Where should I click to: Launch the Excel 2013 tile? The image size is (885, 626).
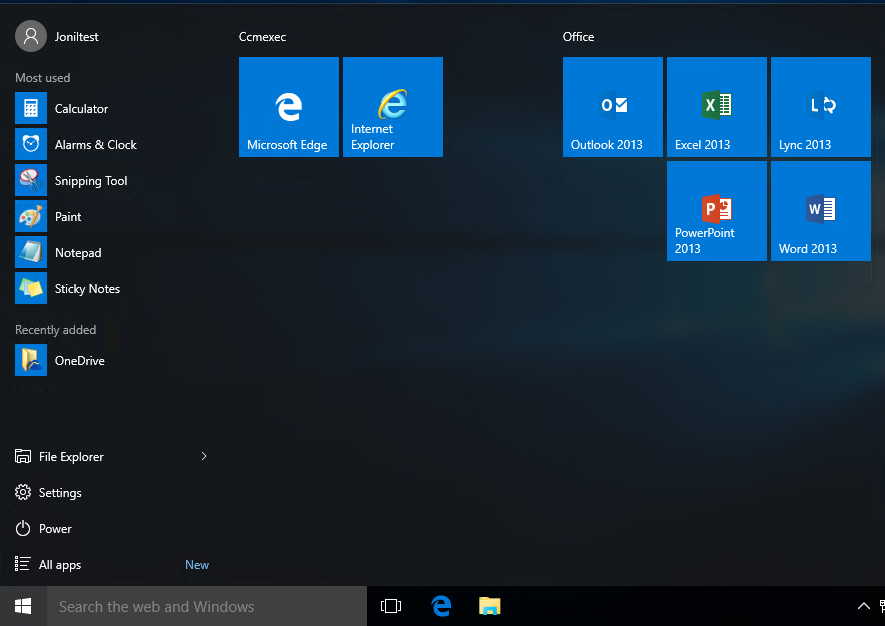pos(716,107)
